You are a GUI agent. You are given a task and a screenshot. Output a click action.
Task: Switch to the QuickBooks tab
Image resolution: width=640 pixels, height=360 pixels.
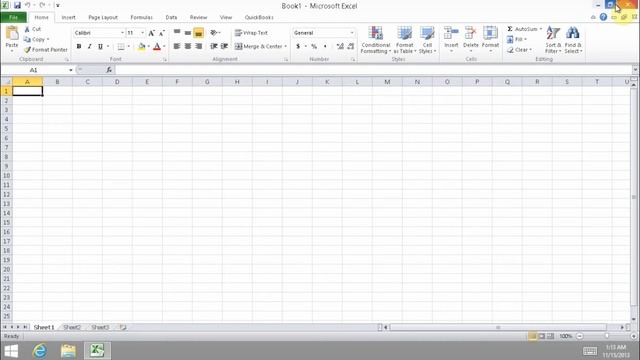pos(259,18)
